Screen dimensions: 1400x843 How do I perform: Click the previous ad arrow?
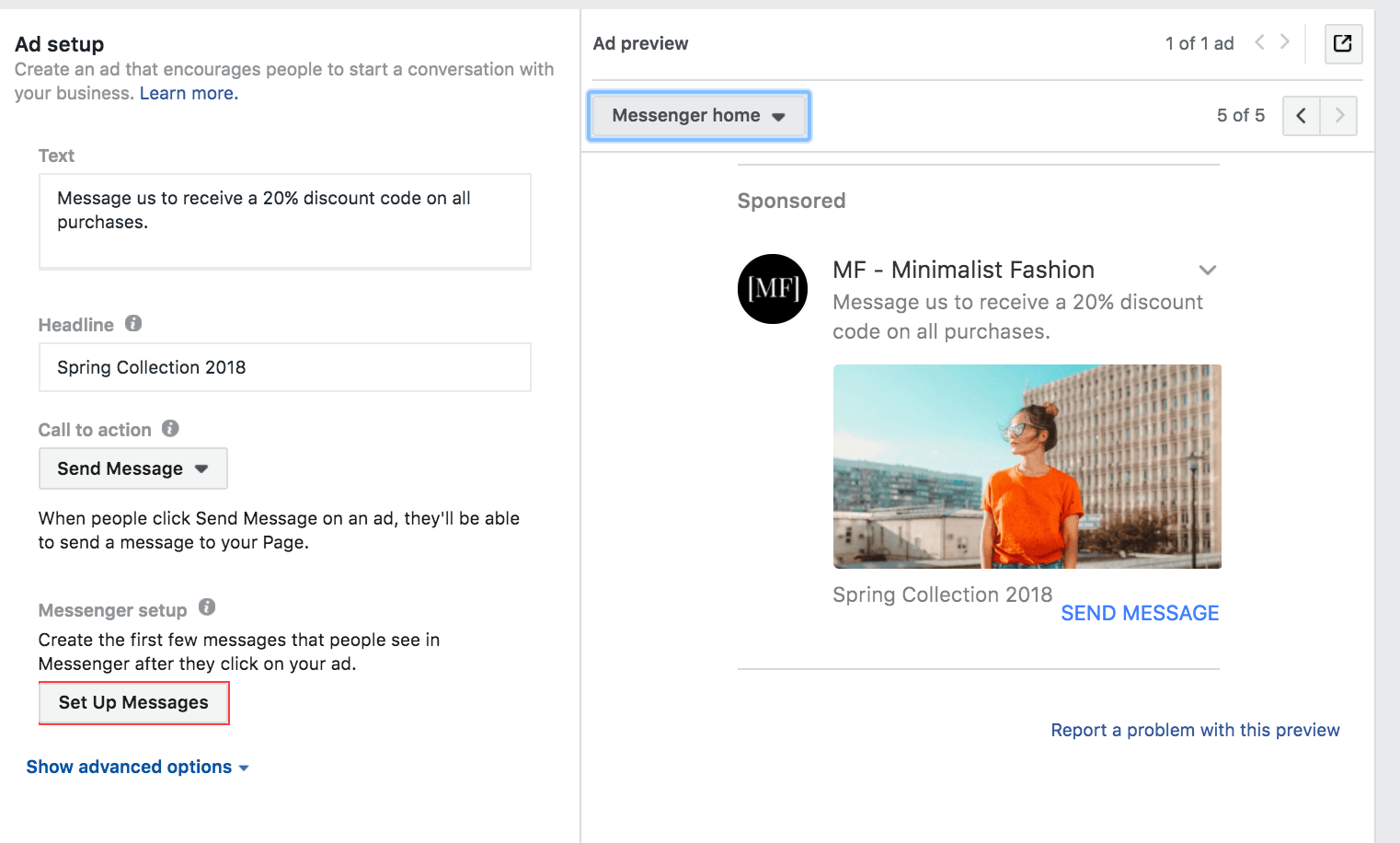(x=1259, y=42)
